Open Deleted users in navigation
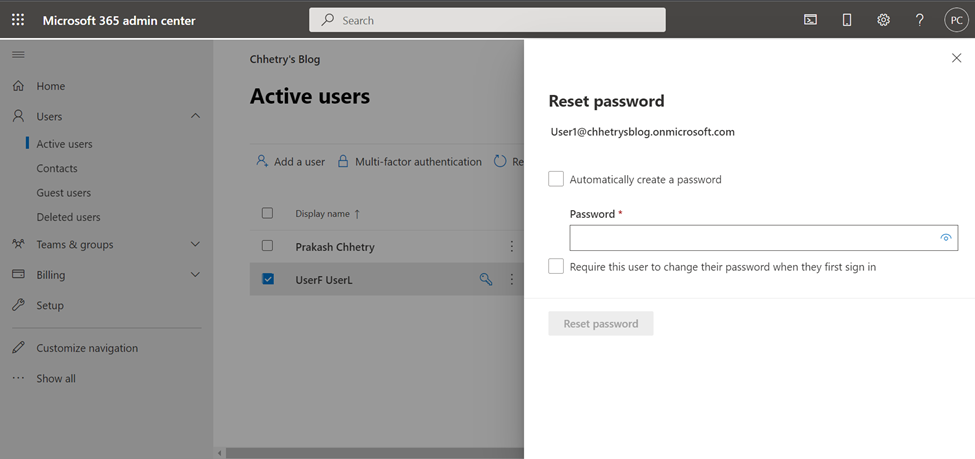The image size is (975, 459). pos(68,217)
